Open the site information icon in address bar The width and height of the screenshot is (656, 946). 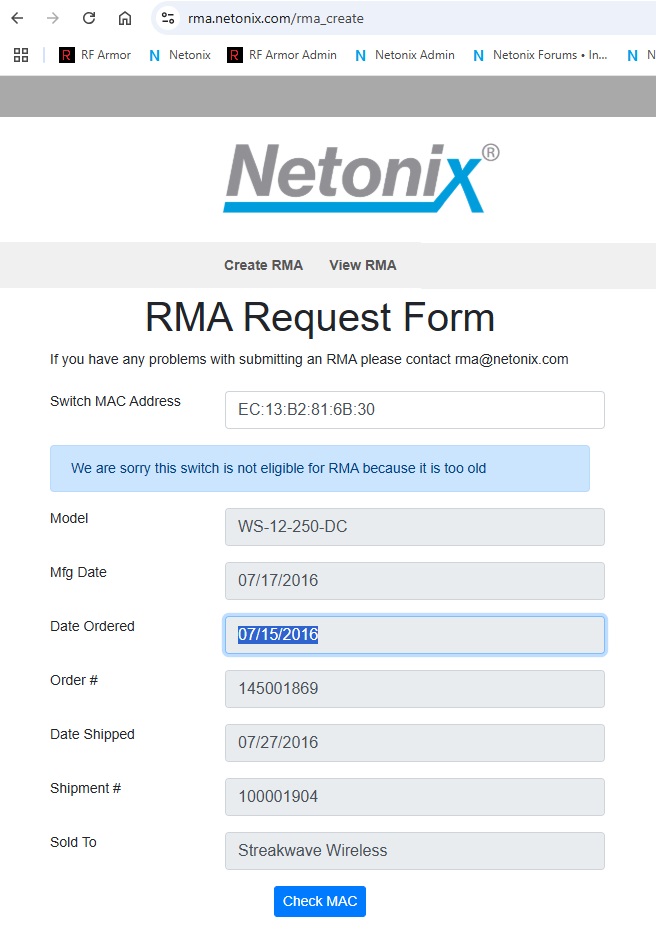click(x=168, y=18)
